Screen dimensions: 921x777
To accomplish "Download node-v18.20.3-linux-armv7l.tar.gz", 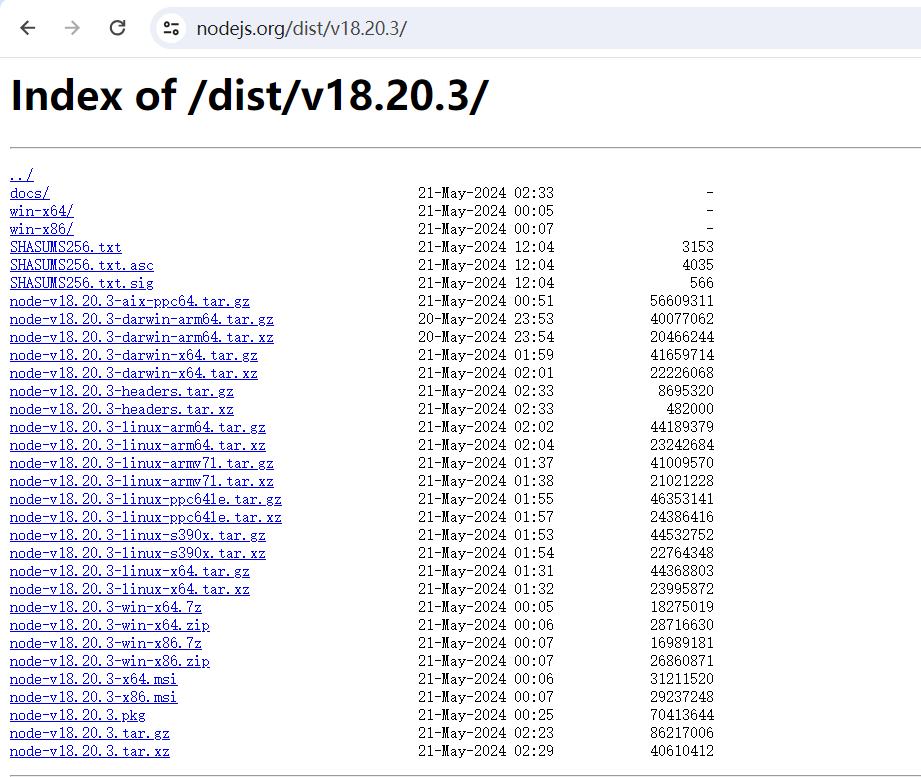I will (142, 463).
